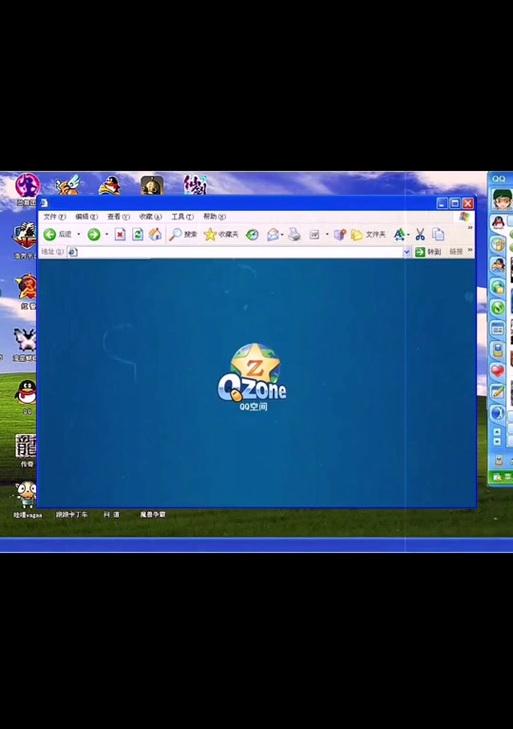Open the 工具 (Tools) menu
The width and height of the screenshot is (513, 729).
click(x=182, y=217)
